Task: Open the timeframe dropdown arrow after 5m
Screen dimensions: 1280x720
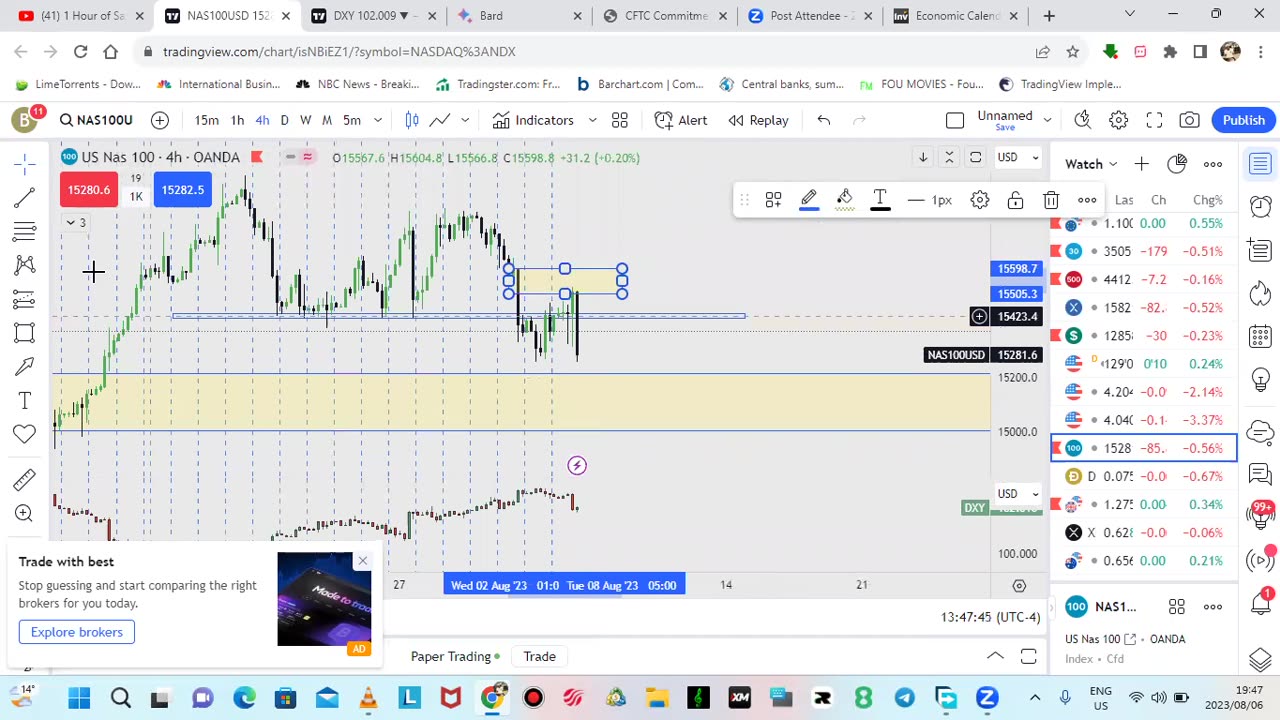Action: 377,120
